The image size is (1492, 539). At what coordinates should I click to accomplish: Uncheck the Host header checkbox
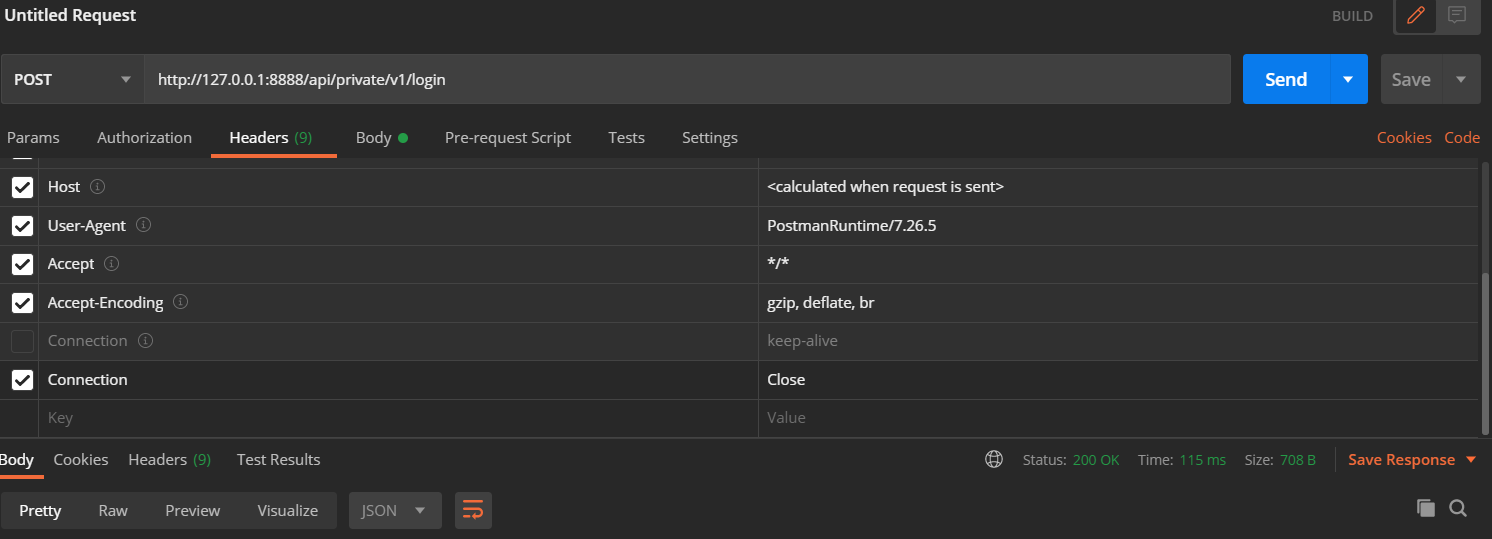pos(22,187)
